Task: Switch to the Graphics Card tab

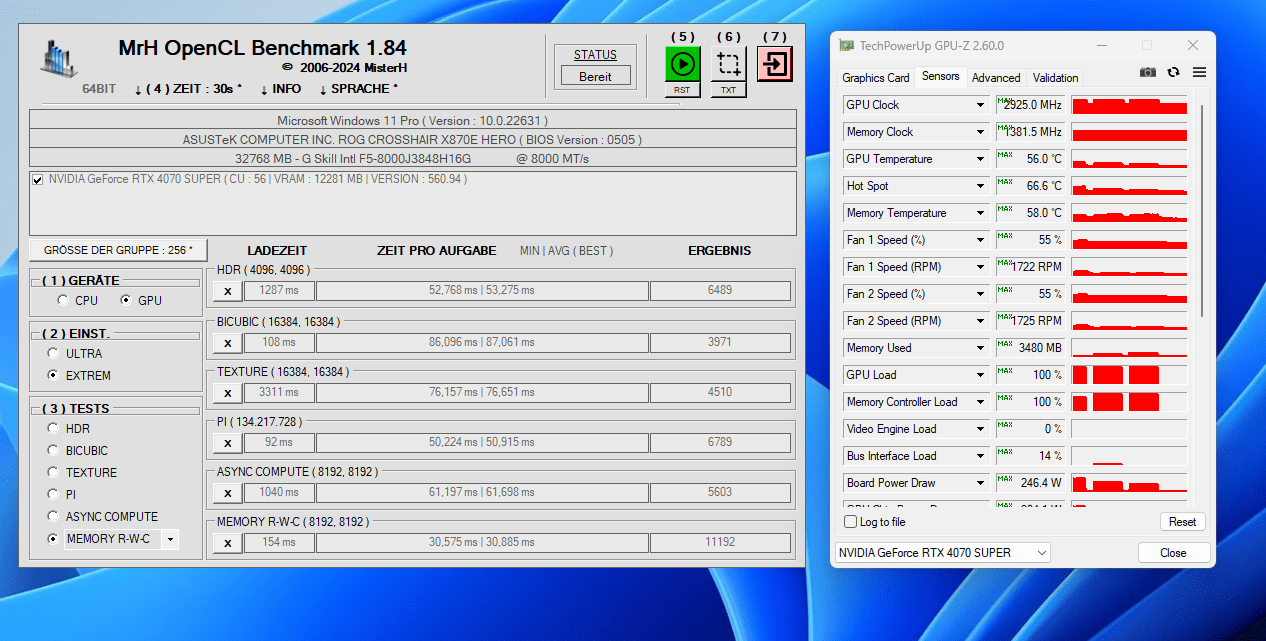Action: (x=876, y=78)
